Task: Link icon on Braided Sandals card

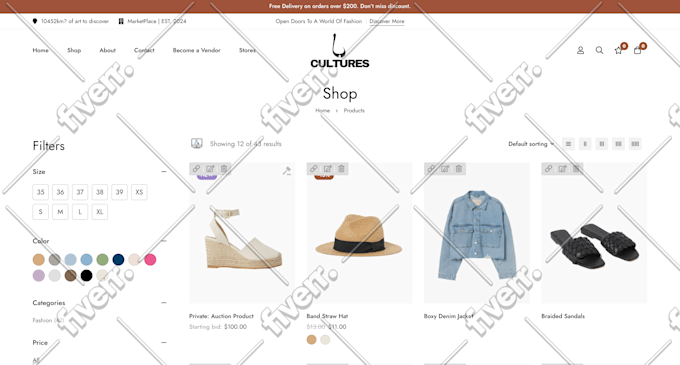Action: coord(549,169)
